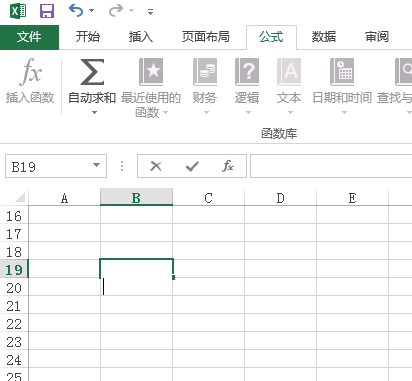Click inside the Name Box showing B19
412x381 pixels.
coord(48,166)
